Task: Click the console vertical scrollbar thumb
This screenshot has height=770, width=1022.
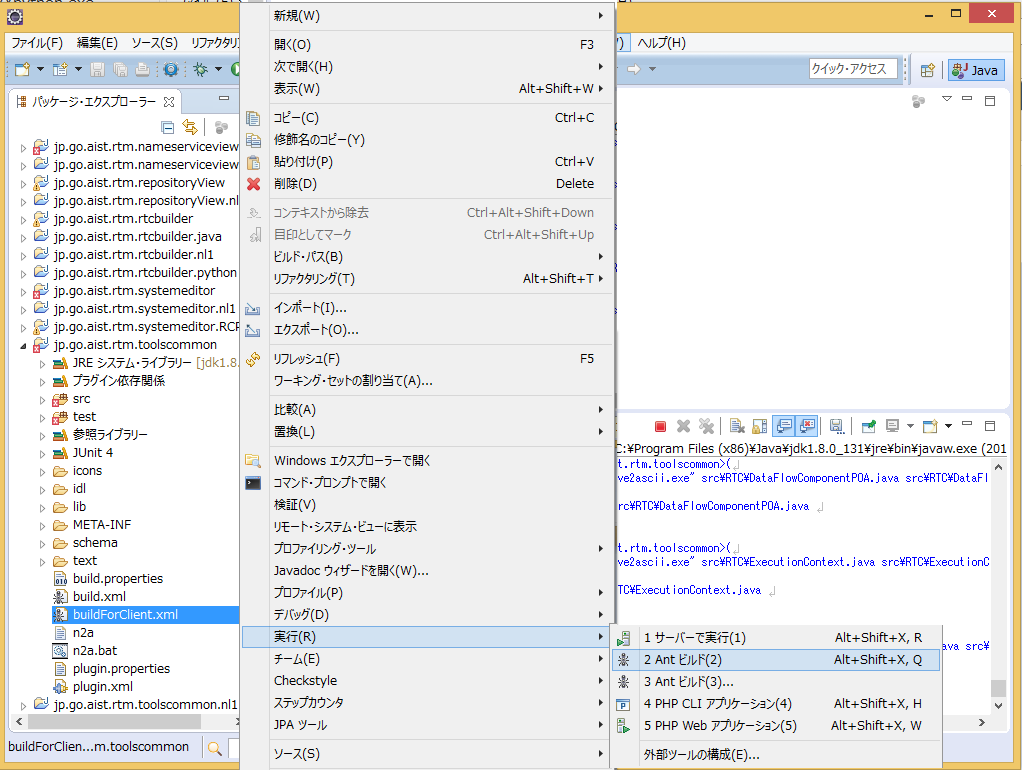Action: [x=998, y=688]
